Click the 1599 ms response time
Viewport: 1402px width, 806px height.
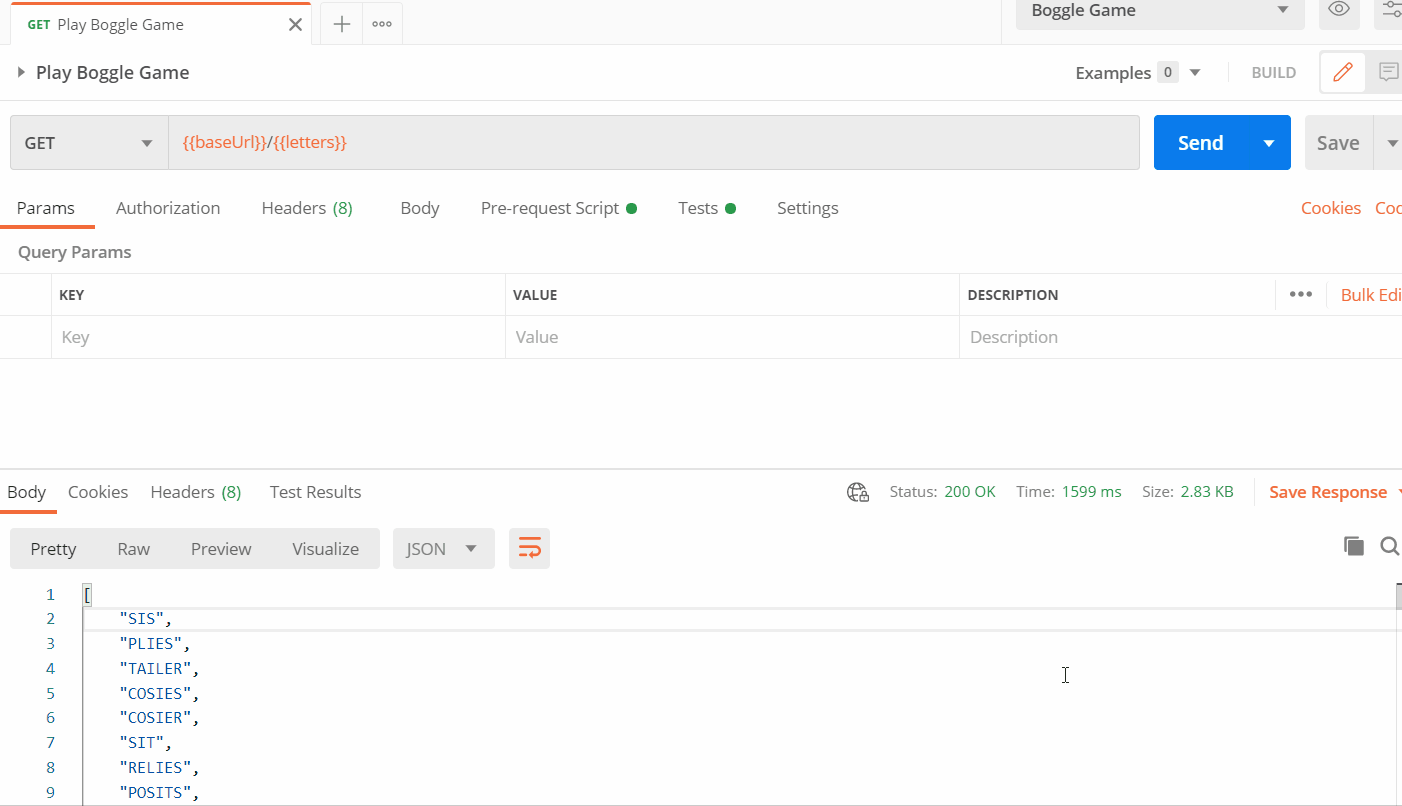pyautogui.click(x=1091, y=492)
